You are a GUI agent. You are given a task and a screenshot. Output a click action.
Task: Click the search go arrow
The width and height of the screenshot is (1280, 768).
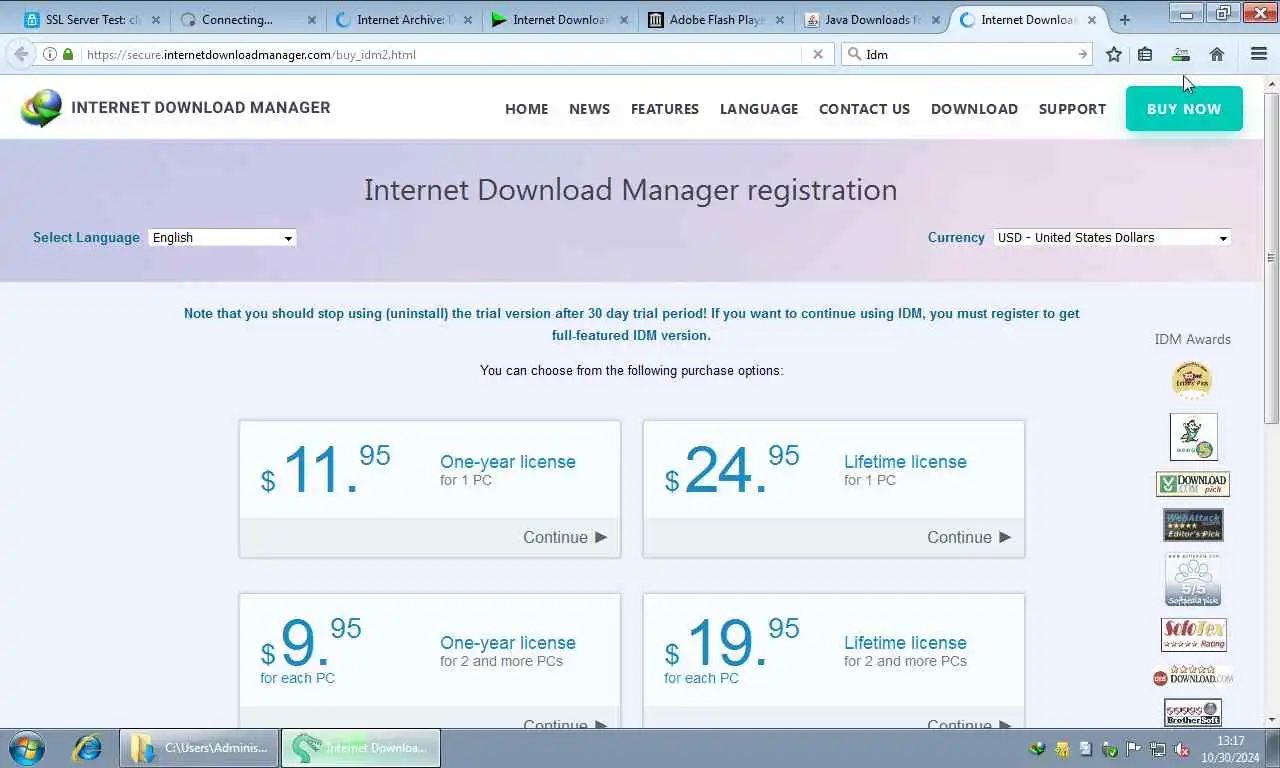1082,54
